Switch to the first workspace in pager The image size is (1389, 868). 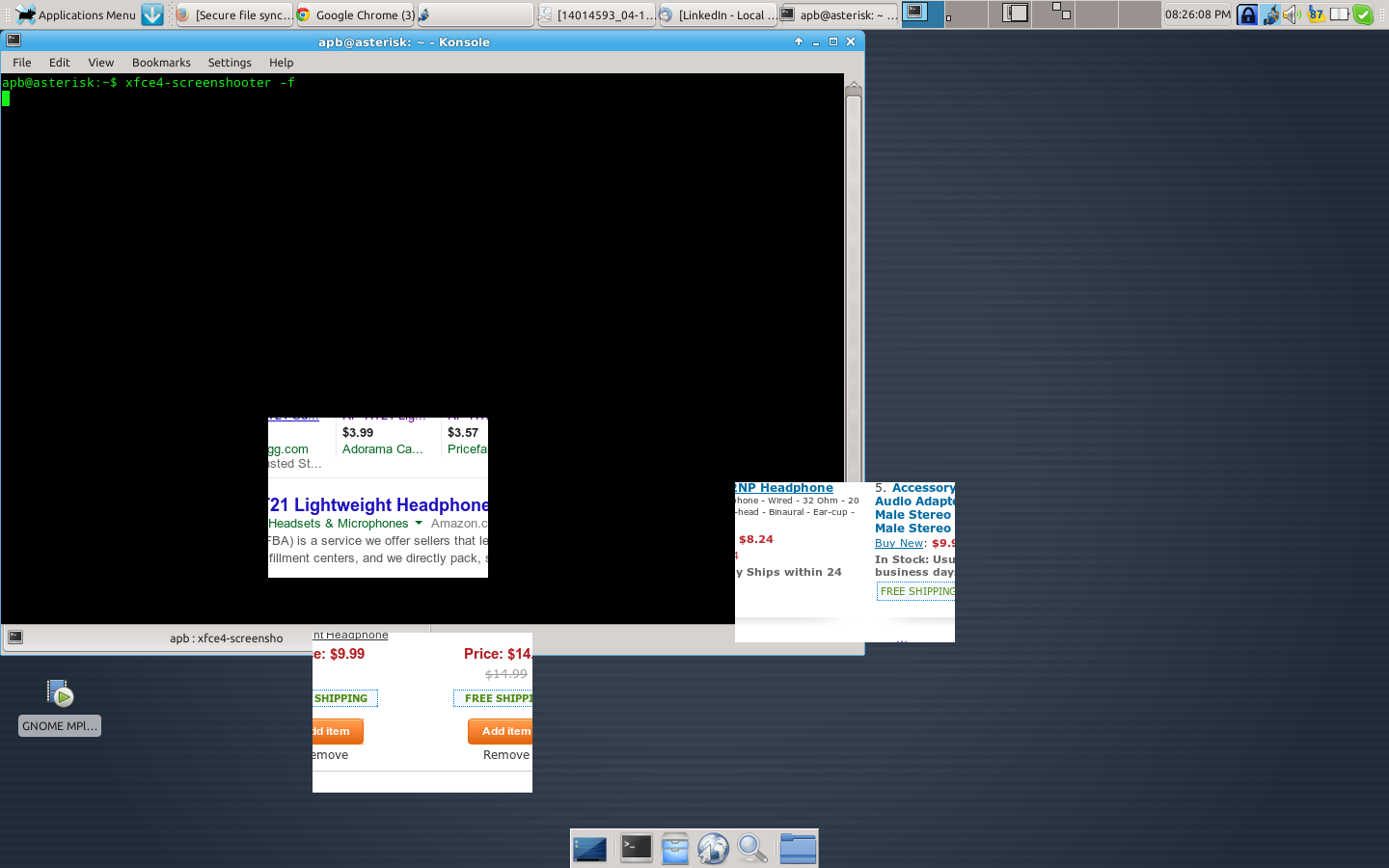(923, 14)
